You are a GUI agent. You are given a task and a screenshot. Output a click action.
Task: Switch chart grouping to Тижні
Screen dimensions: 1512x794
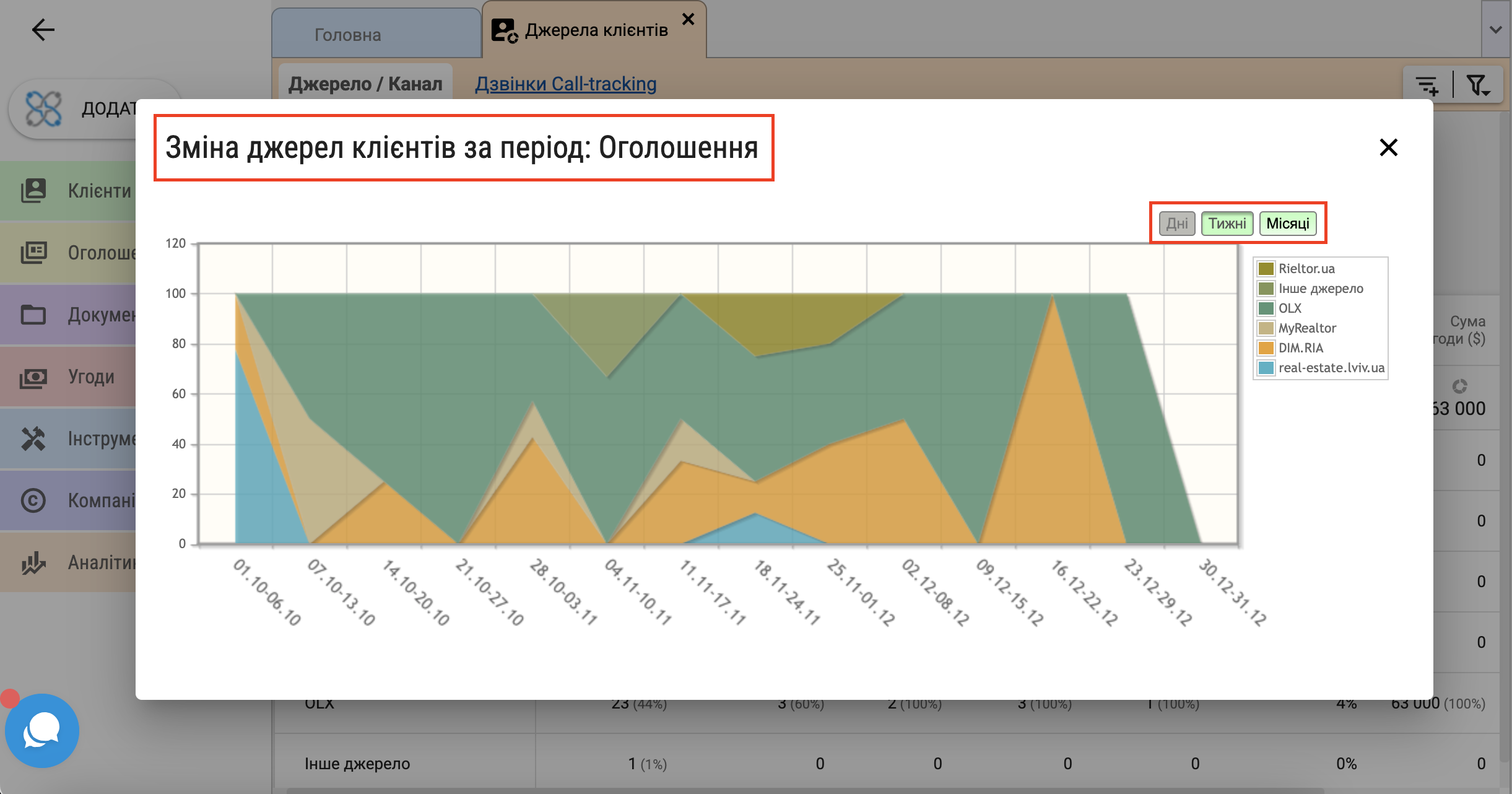[1227, 224]
